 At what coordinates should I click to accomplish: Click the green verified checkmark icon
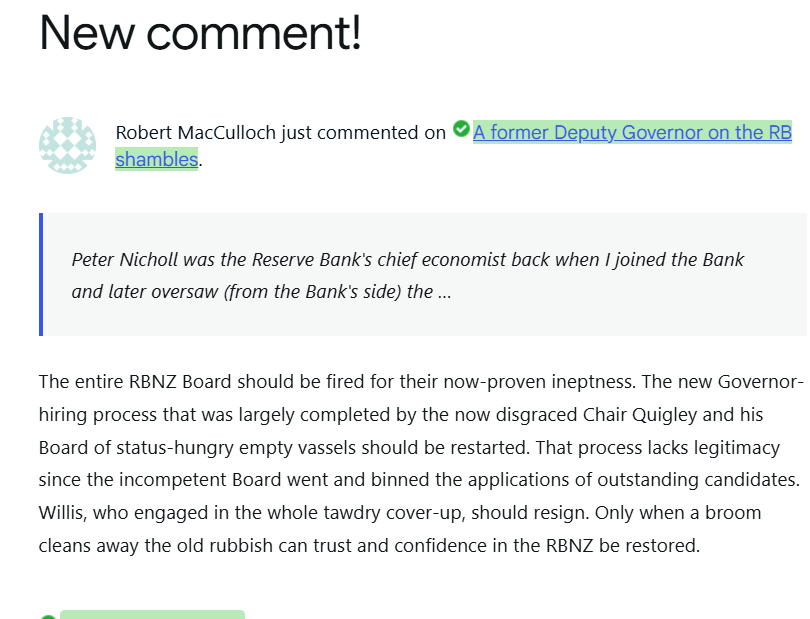(461, 129)
